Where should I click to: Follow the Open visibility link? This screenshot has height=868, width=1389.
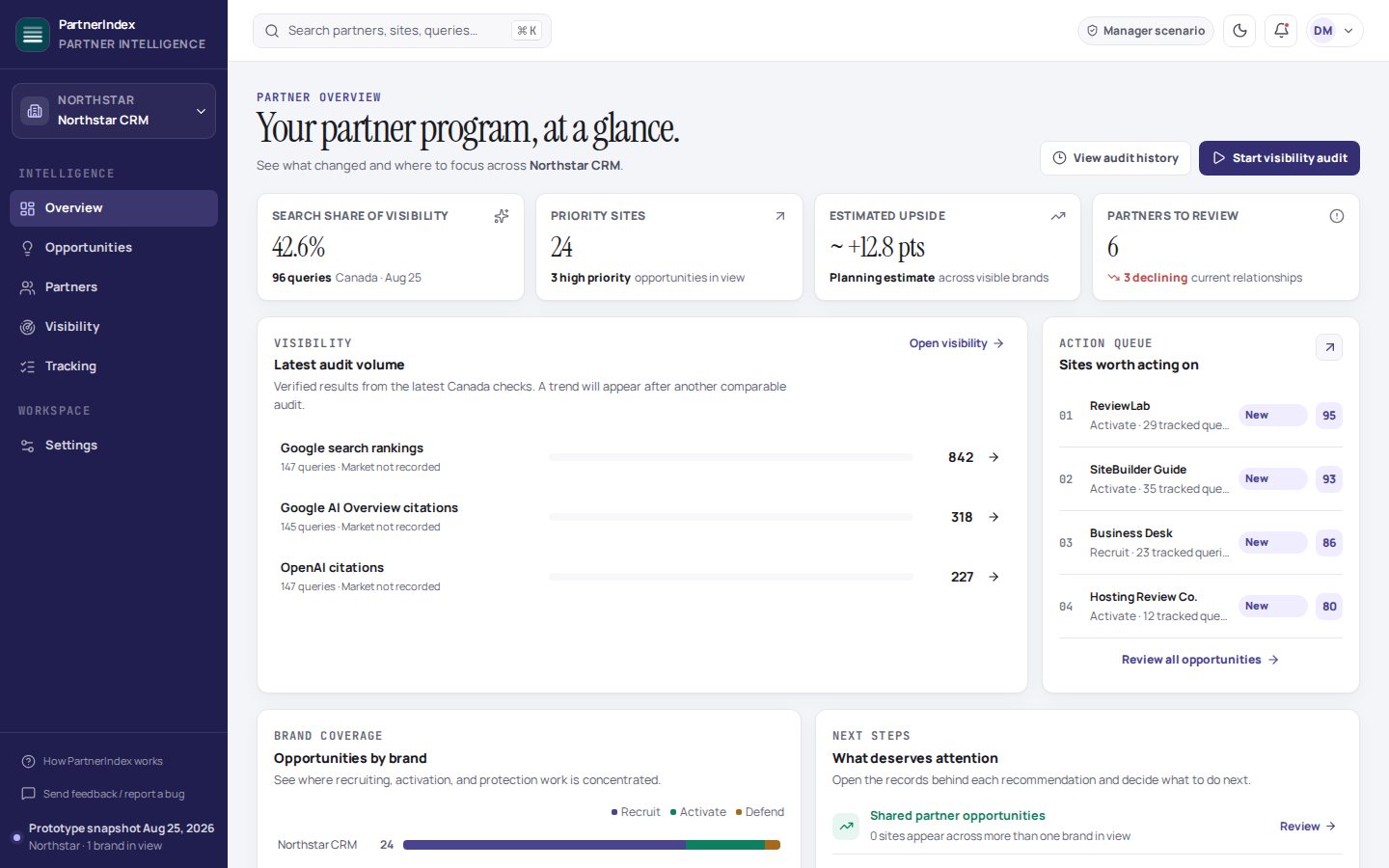click(x=957, y=343)
